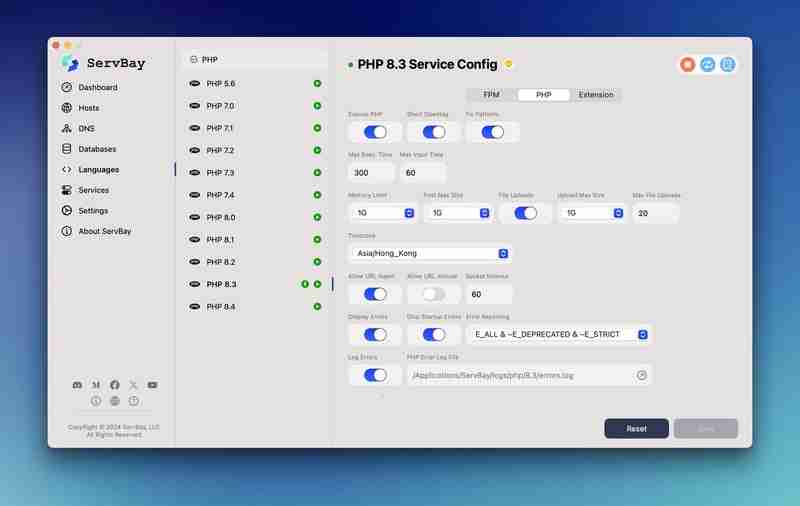Screen dimensions: 800x506
Task: Click the open-log icon in error log field
Action: tap(641, 375)
